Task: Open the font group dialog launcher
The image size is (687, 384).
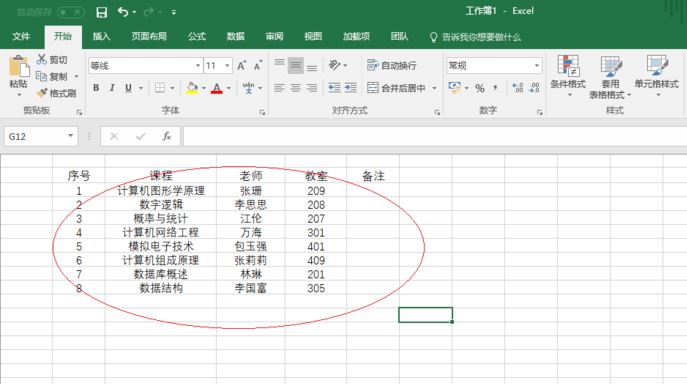Action: point(262,112)
